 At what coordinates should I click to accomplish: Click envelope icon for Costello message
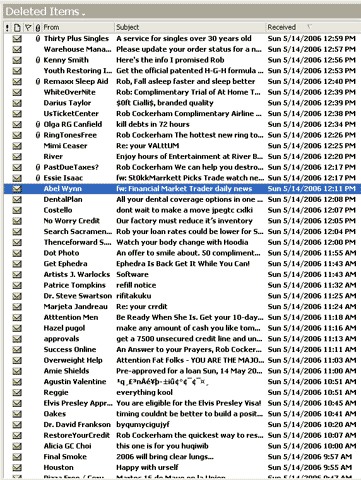17,210
